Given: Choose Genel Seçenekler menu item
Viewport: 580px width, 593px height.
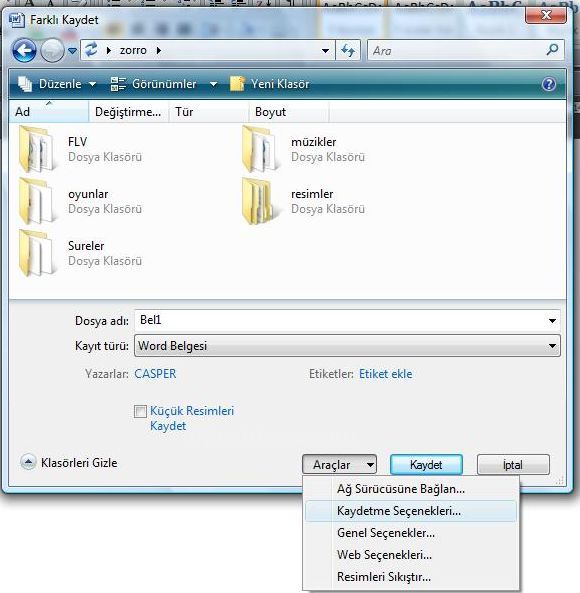Looking at the screenshot, I should [411, 533].
